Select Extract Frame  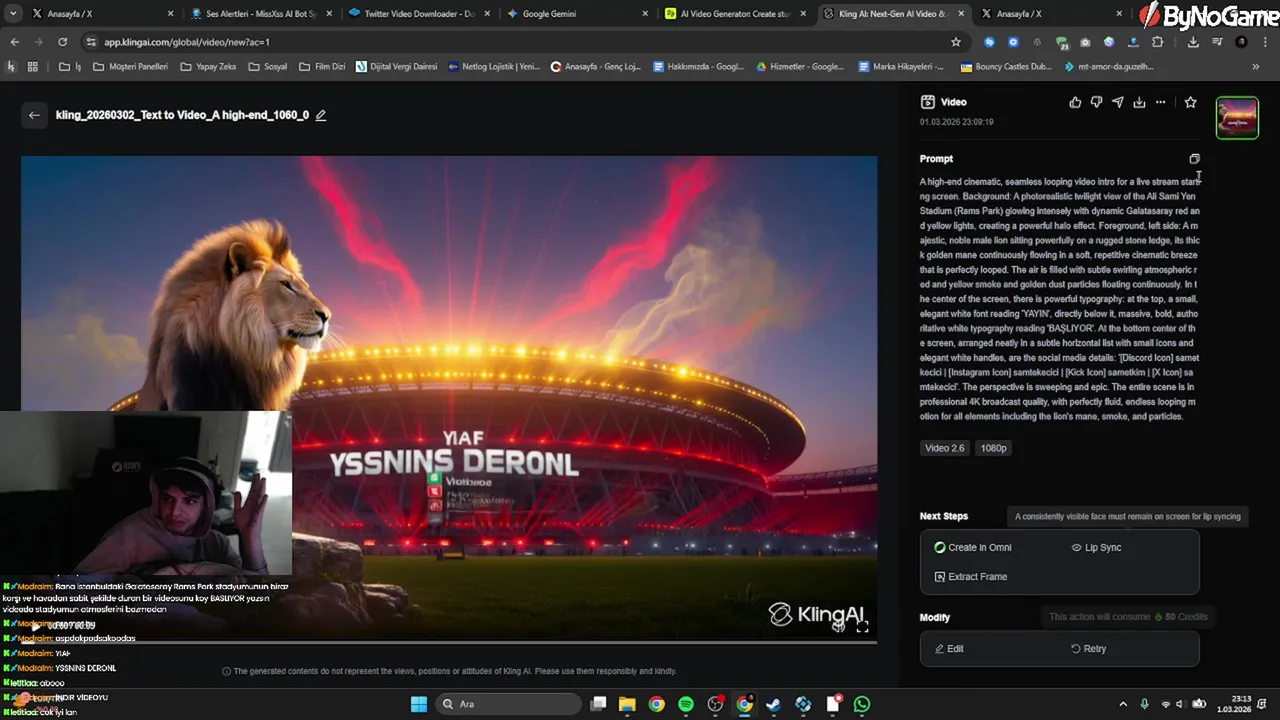coord(970,577)
